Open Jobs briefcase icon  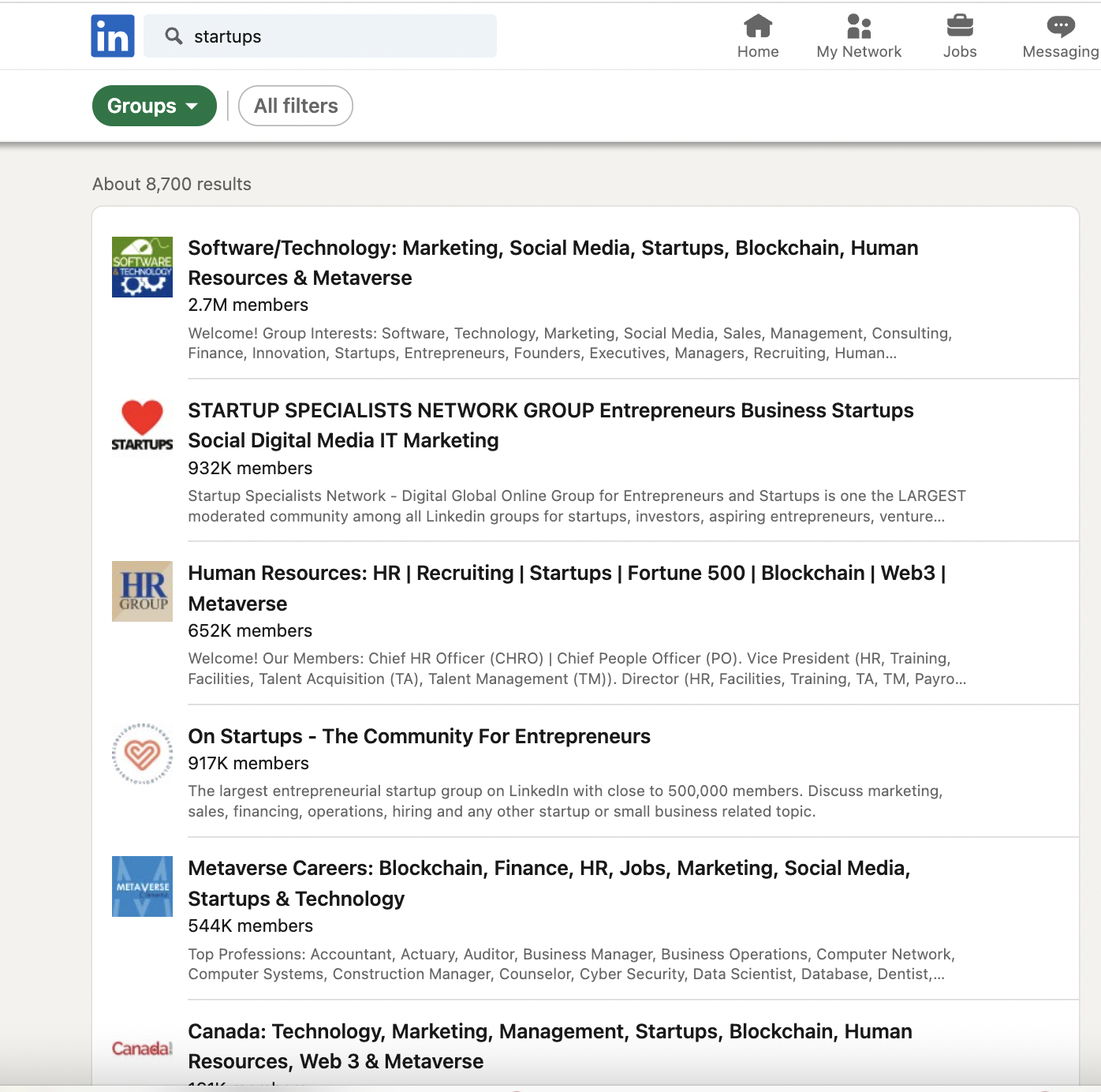click(x=960, y=26)
